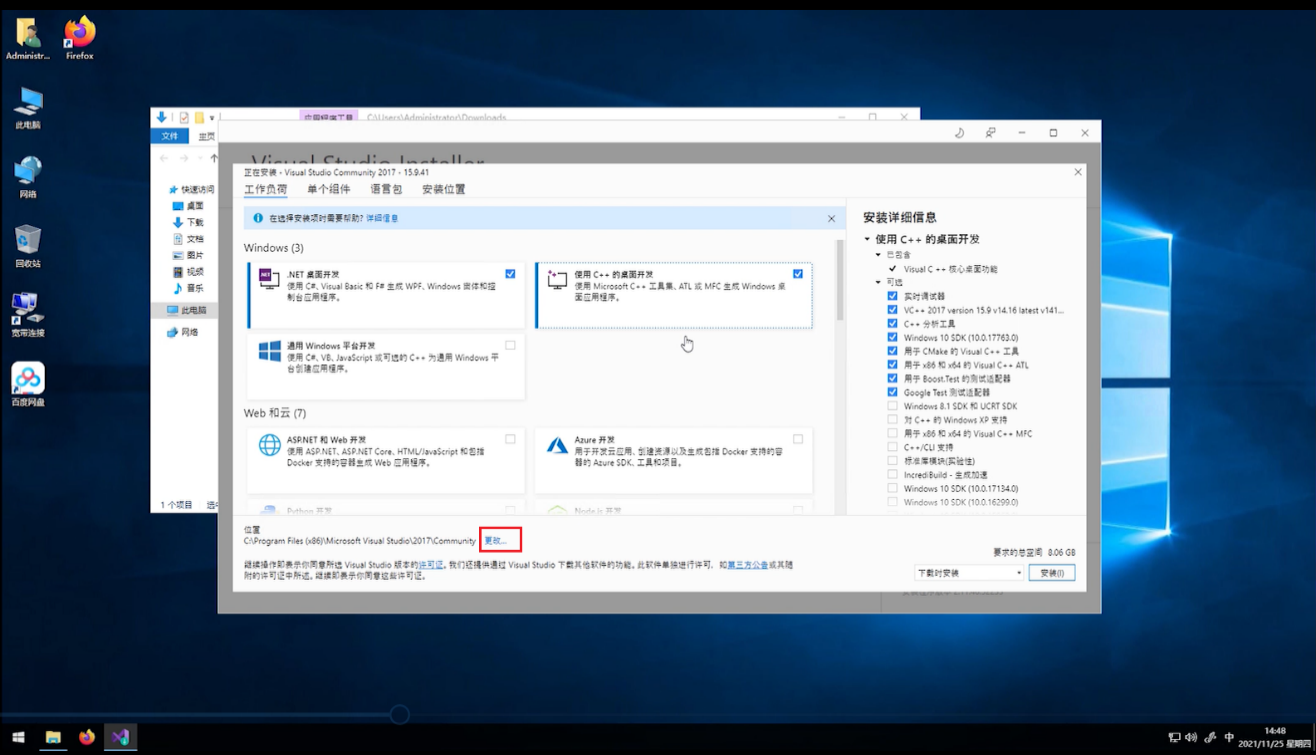Enable Windows 8.1 SDK 和 UCRT SDK
Screen dimensions: 1316x755
click(x=892, y=406)
